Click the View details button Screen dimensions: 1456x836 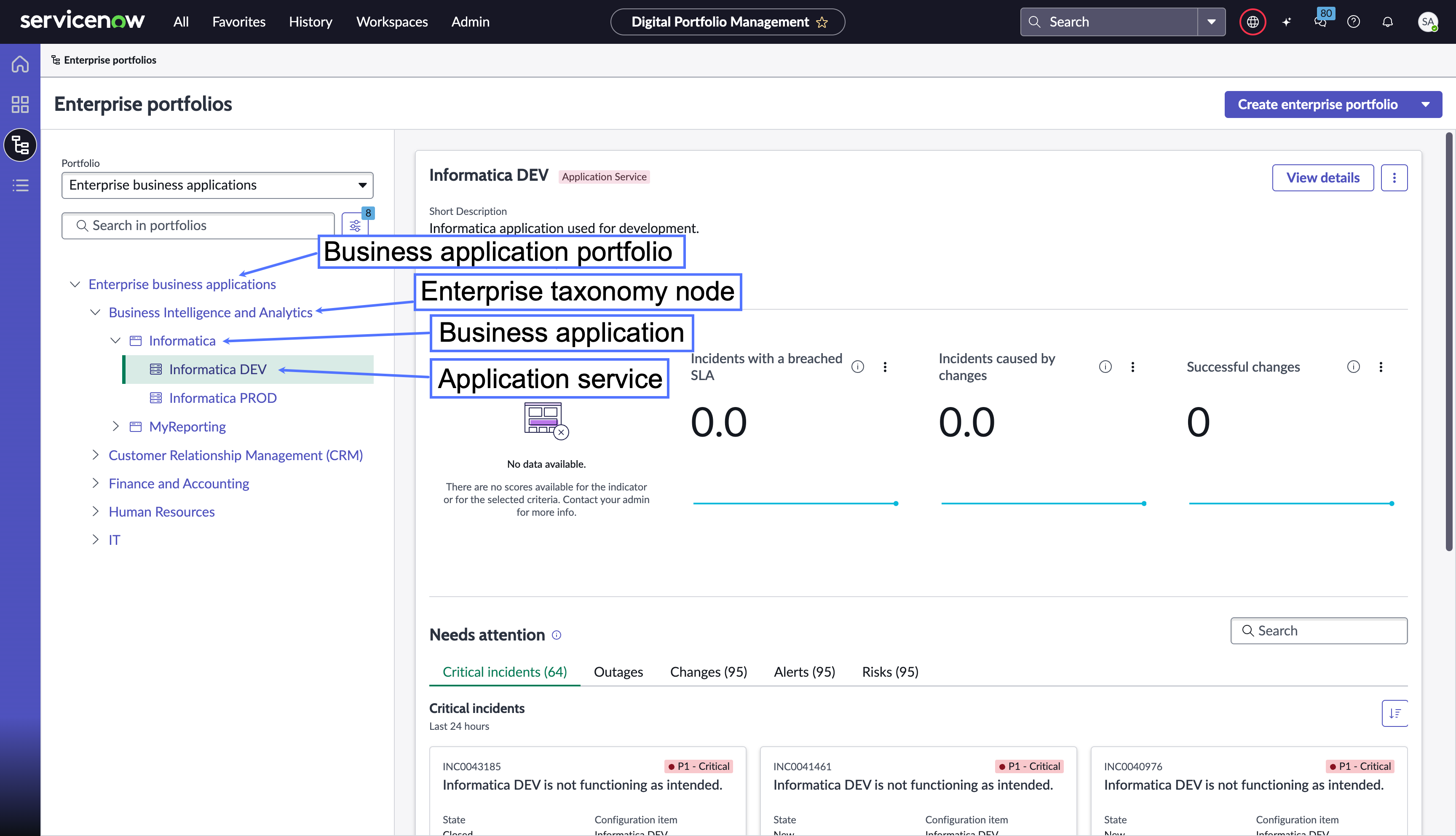(x=1323, y=177)
